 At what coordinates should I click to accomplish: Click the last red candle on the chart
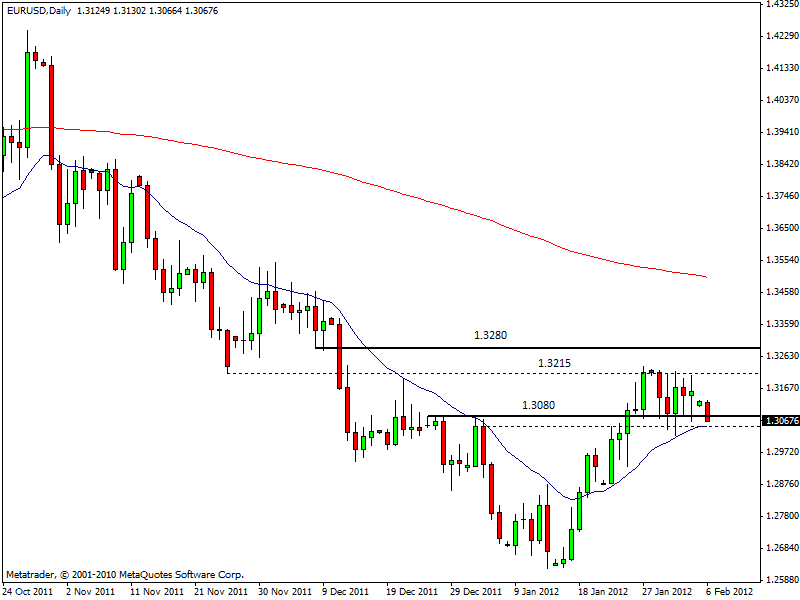pyautogui.click(x=708, y=411)
